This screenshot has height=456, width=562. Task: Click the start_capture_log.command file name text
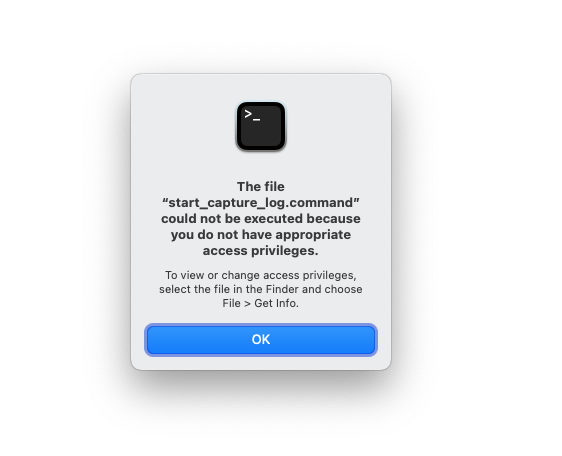point(261,203)
